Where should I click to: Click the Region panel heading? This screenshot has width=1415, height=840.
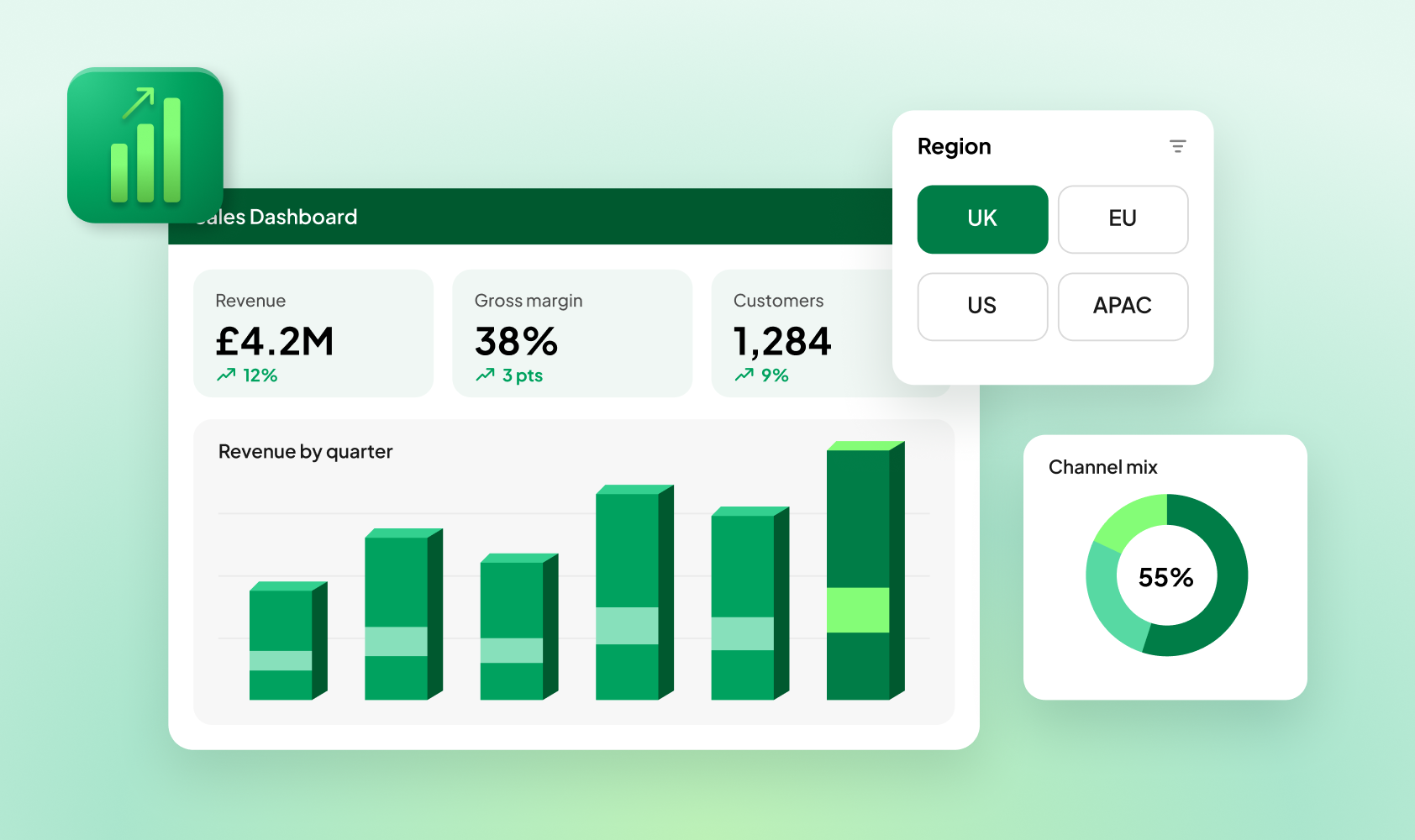click(955, 147)
